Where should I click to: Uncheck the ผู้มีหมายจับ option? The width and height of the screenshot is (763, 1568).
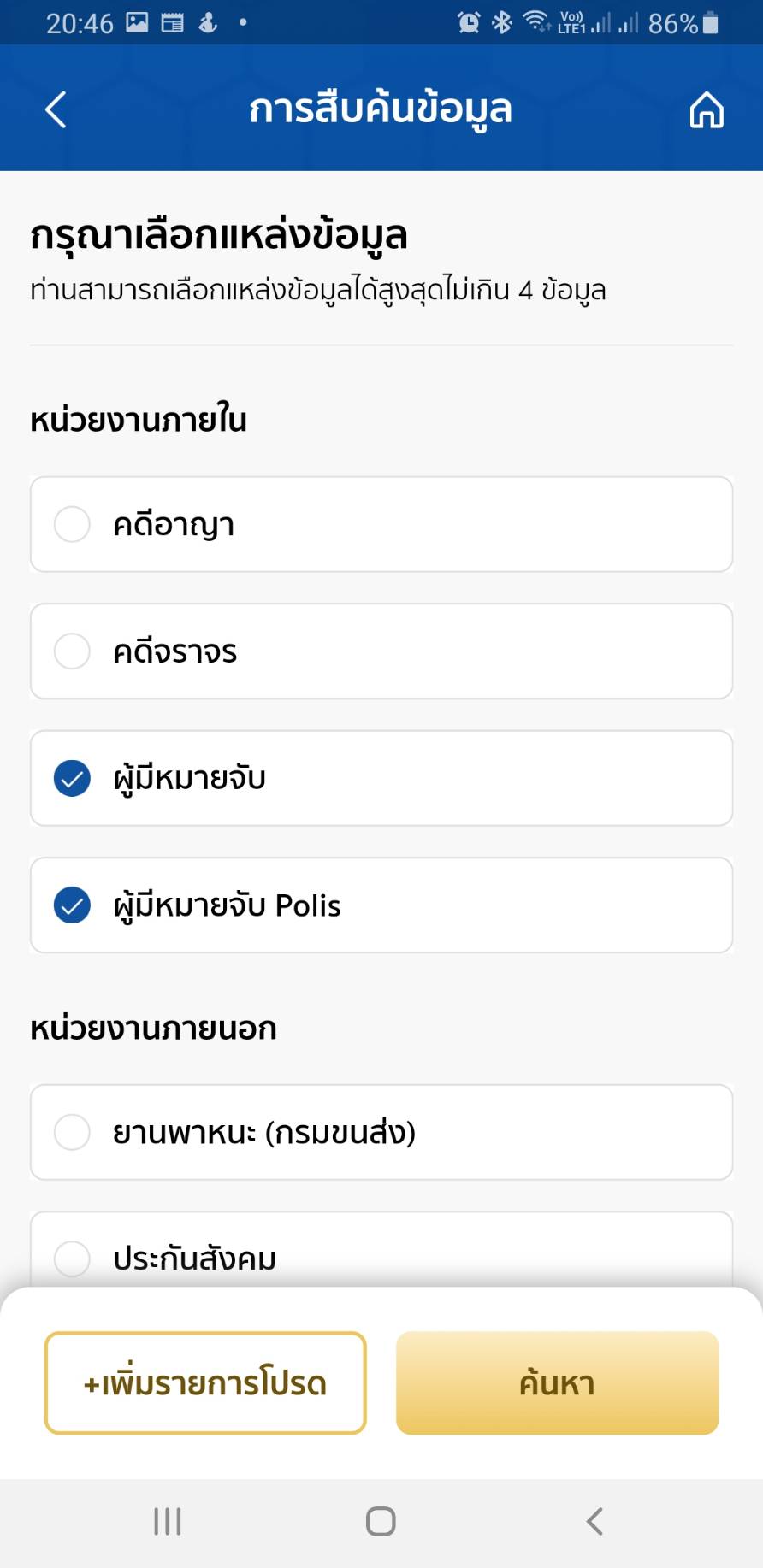[x=73, y=779]
